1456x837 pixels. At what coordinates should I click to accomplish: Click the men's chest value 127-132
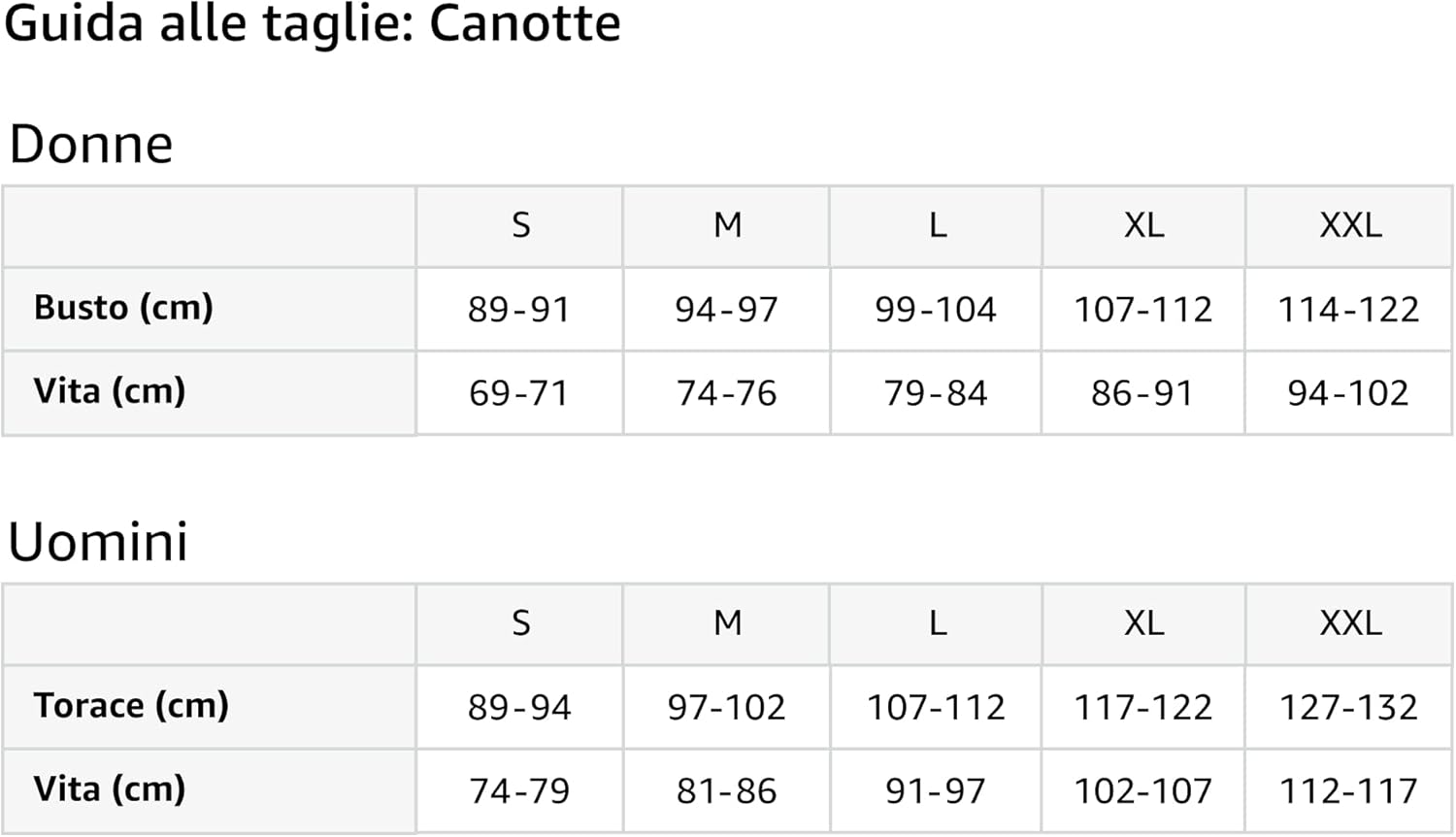(x=1348, y=708)
